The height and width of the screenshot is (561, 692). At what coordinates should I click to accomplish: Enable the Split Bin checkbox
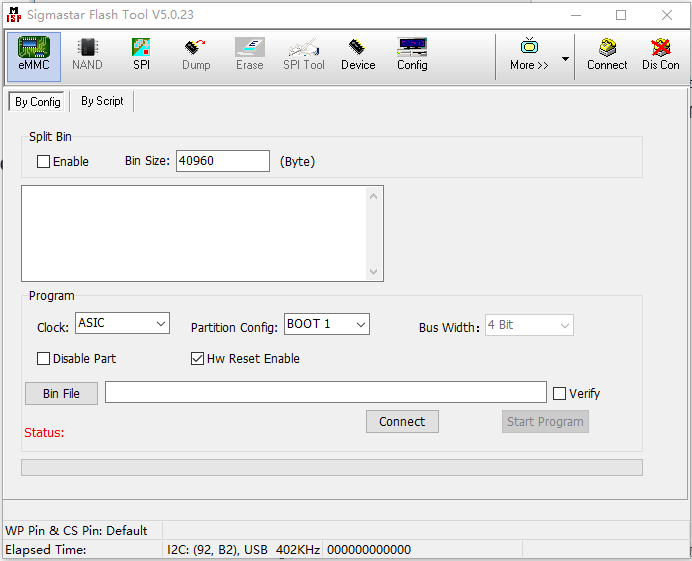tap(44, 162)
